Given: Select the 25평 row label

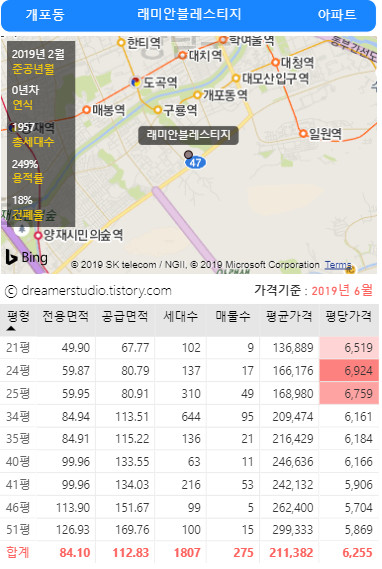Looking at the screenshot, I should tap(18, 393).
